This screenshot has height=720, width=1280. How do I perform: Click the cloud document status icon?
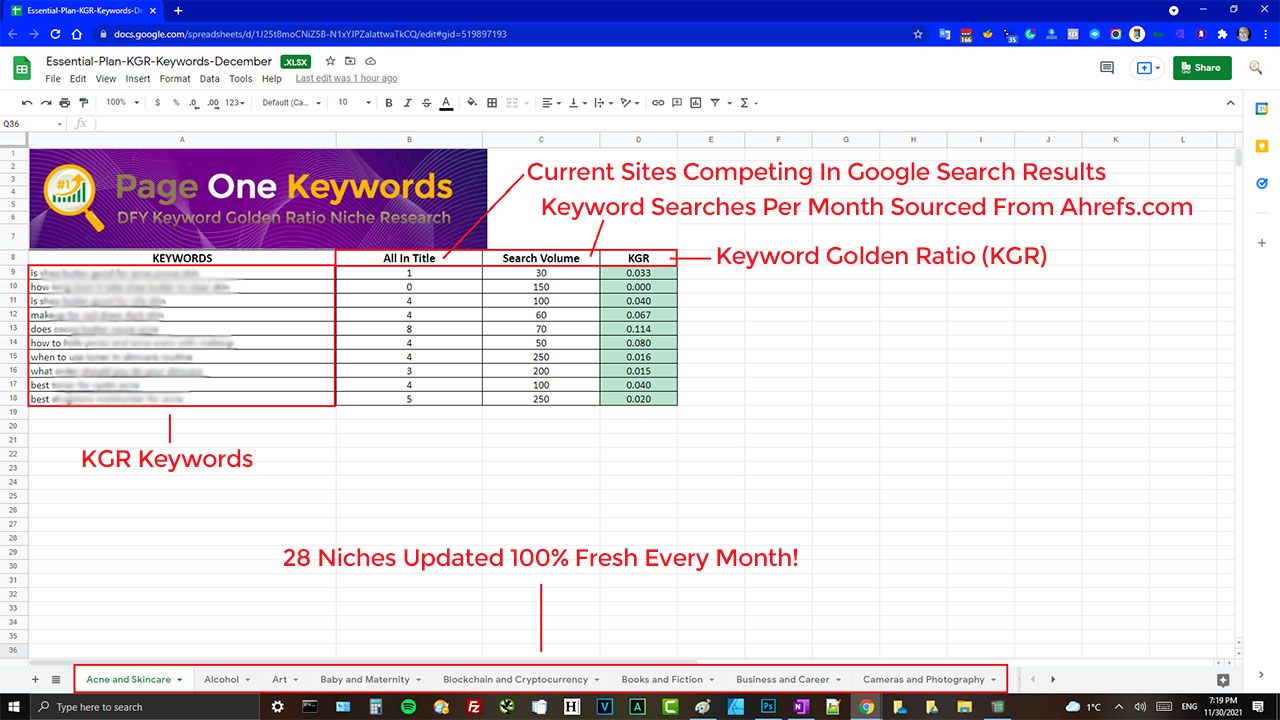pos(370,61)
